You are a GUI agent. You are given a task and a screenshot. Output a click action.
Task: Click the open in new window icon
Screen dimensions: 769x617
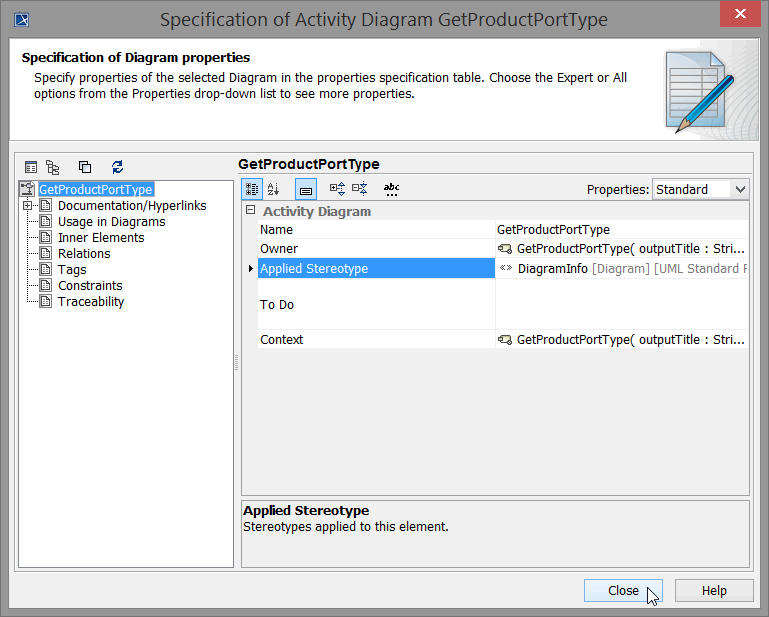pos(85,167)
